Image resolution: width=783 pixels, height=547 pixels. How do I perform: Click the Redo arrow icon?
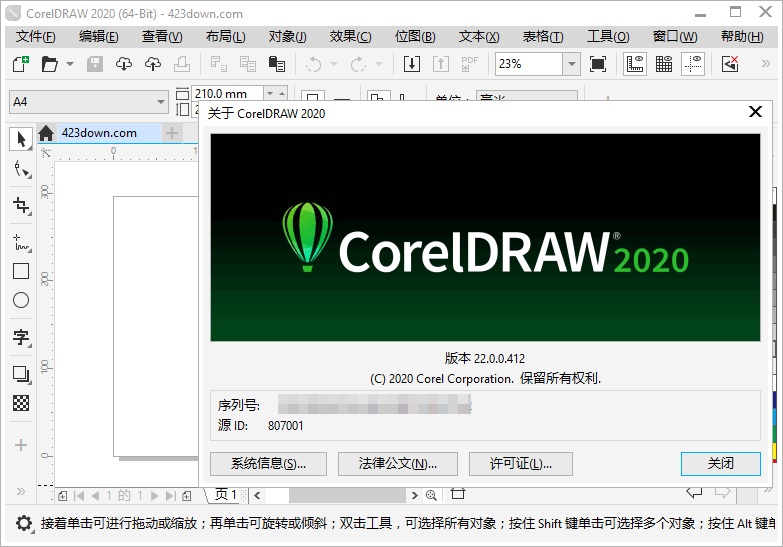(x=358, y=64)
